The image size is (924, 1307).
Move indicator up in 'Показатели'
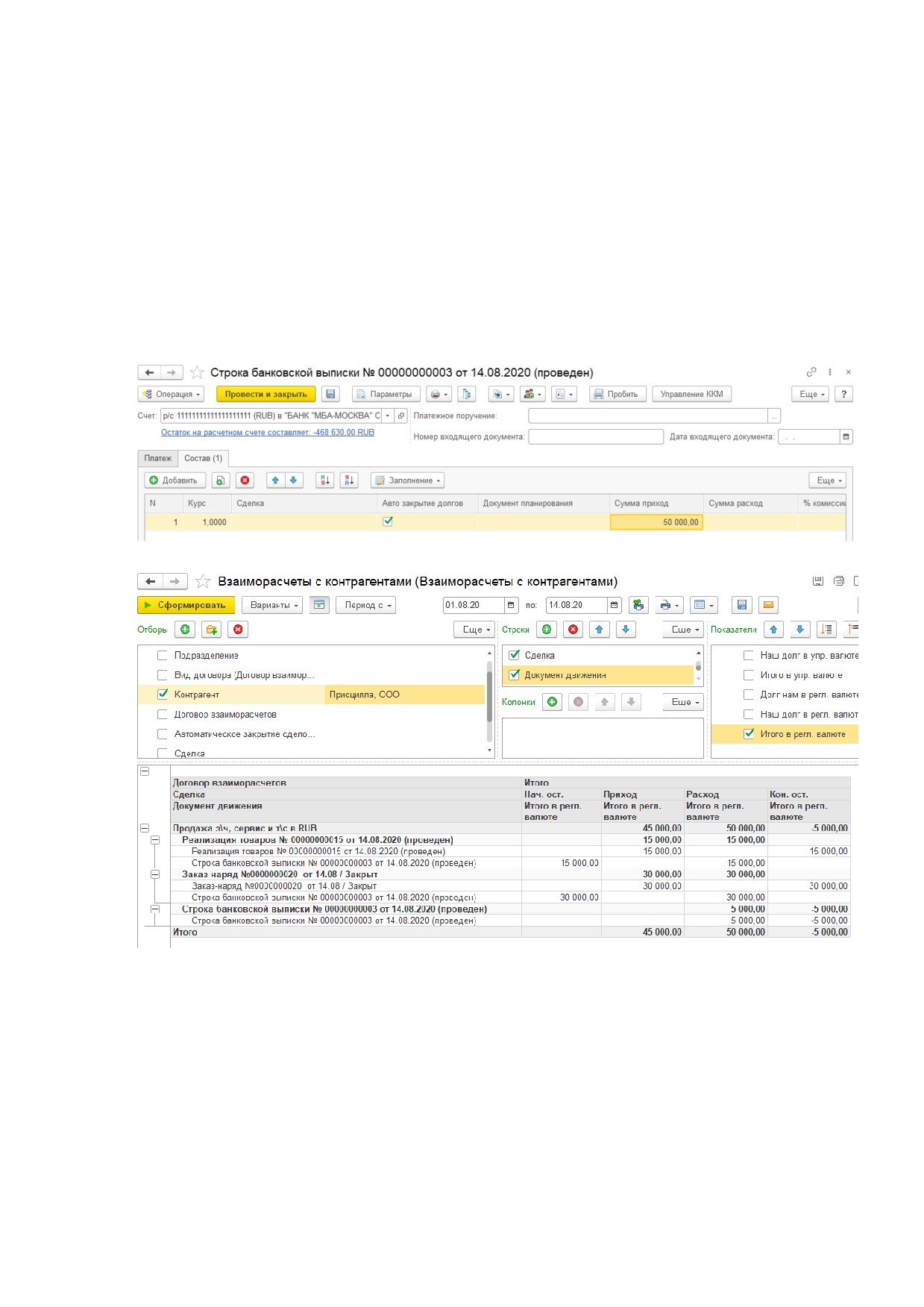click(x=773, y=630)
